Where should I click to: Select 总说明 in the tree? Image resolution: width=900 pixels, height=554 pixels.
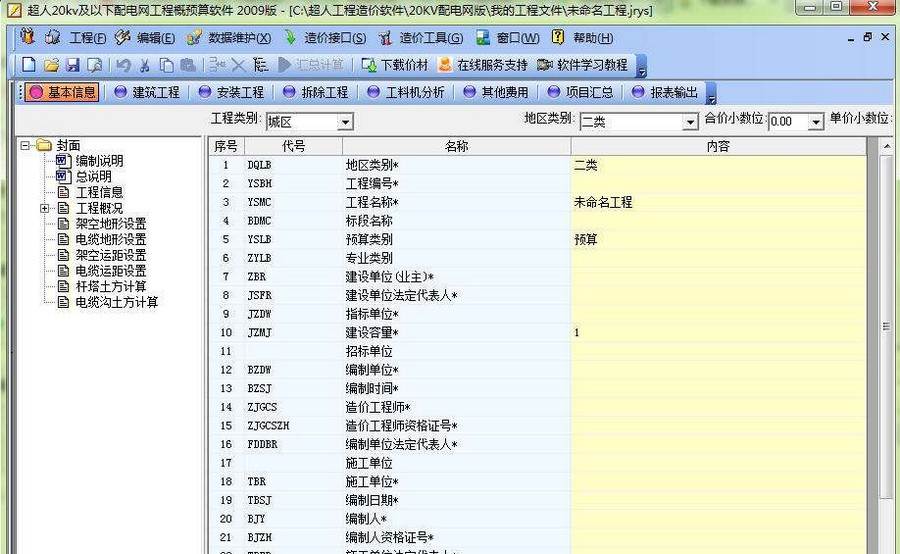[94, 176]
